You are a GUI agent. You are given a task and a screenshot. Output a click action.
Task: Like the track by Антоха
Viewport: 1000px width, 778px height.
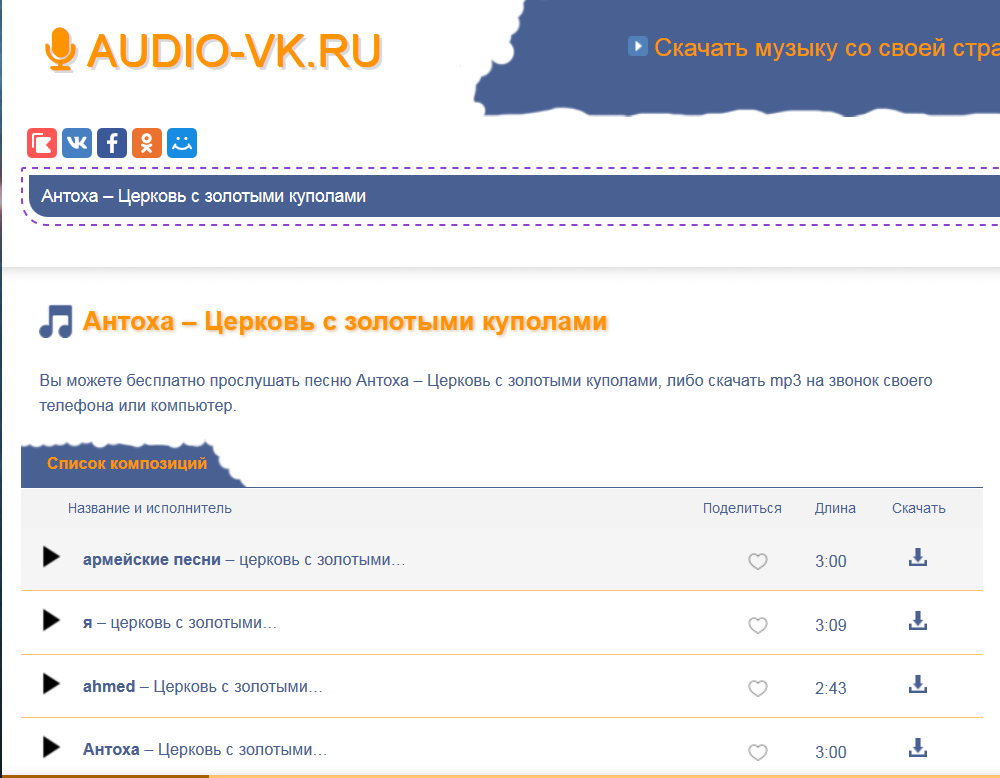(758, 752)
